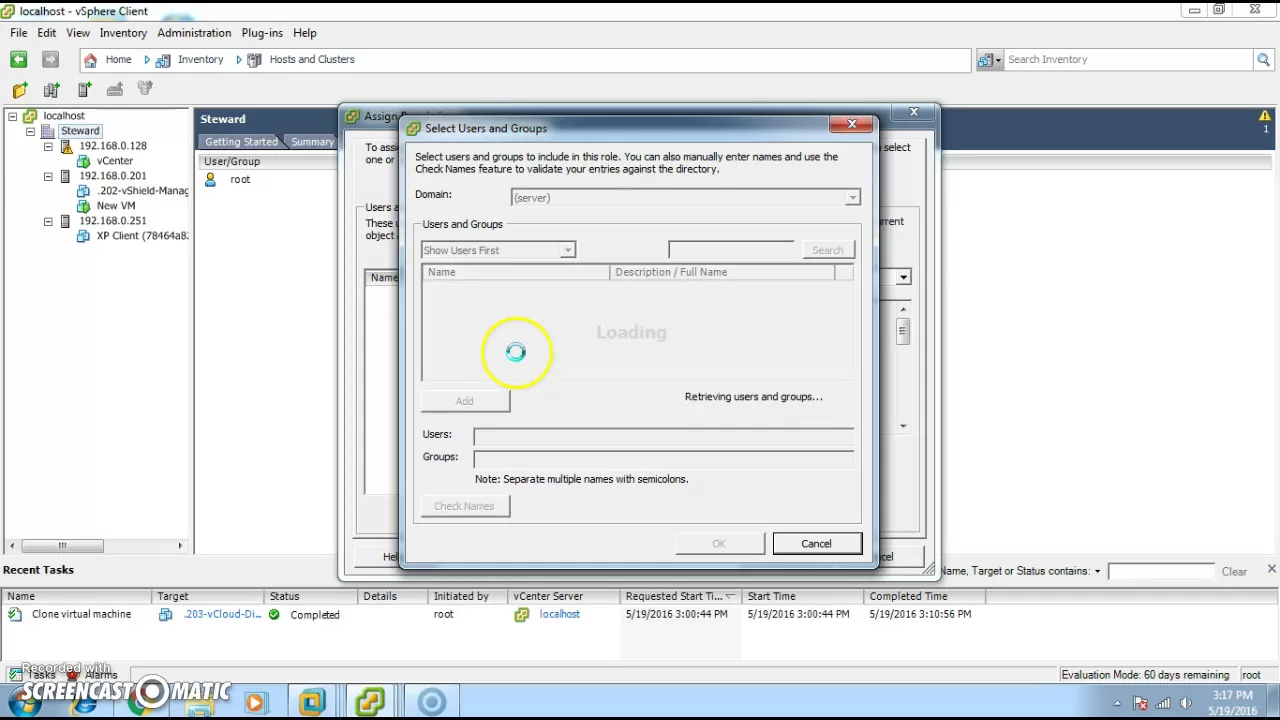Click in the Search Inventory field

[x=1127, y=60]
